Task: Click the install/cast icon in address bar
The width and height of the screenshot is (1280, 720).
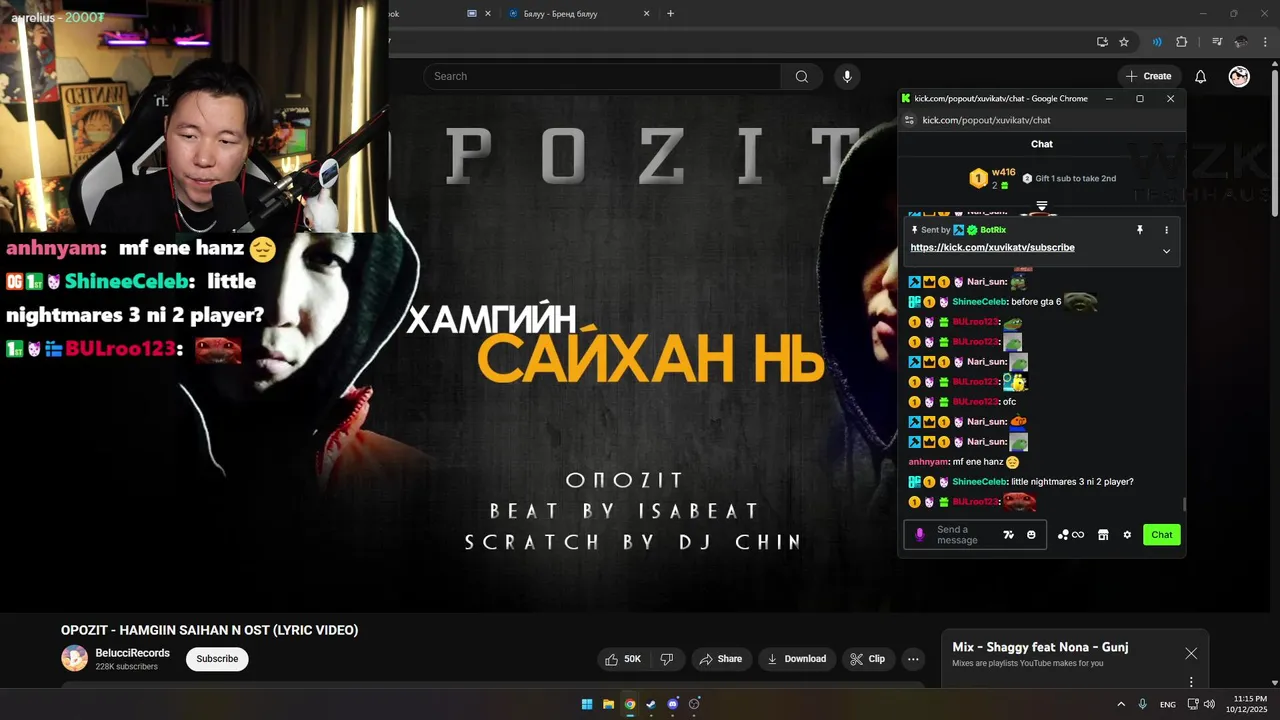Action: [x=1102, y=42]
